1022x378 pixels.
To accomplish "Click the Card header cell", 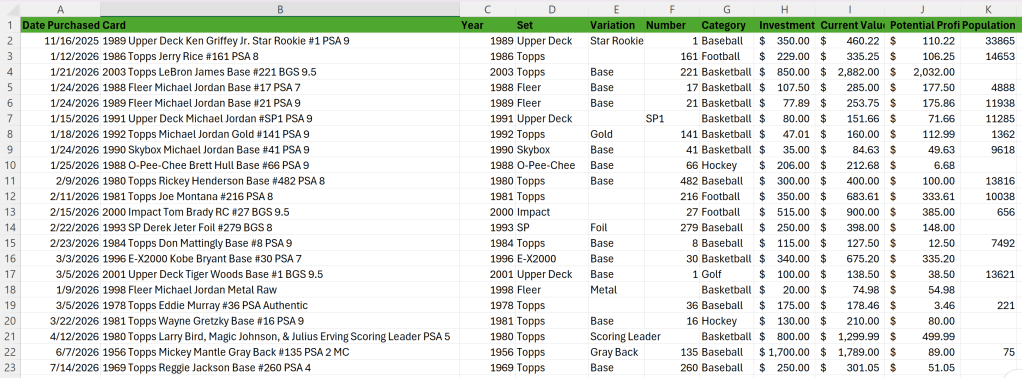I will click(x=280, y=25).
